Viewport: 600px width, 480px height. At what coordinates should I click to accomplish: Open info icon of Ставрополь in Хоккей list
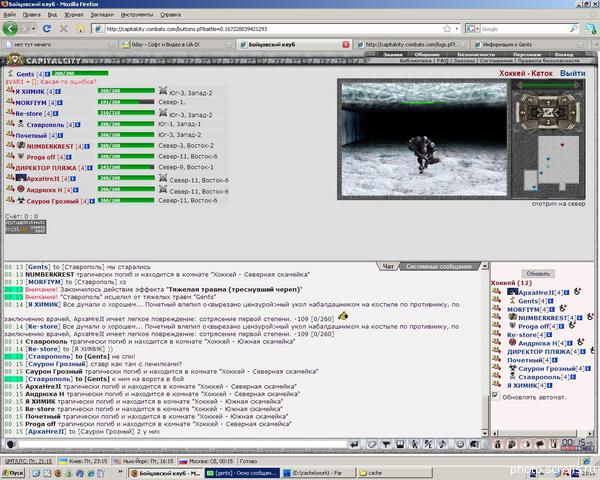click(x=572, y=377)
